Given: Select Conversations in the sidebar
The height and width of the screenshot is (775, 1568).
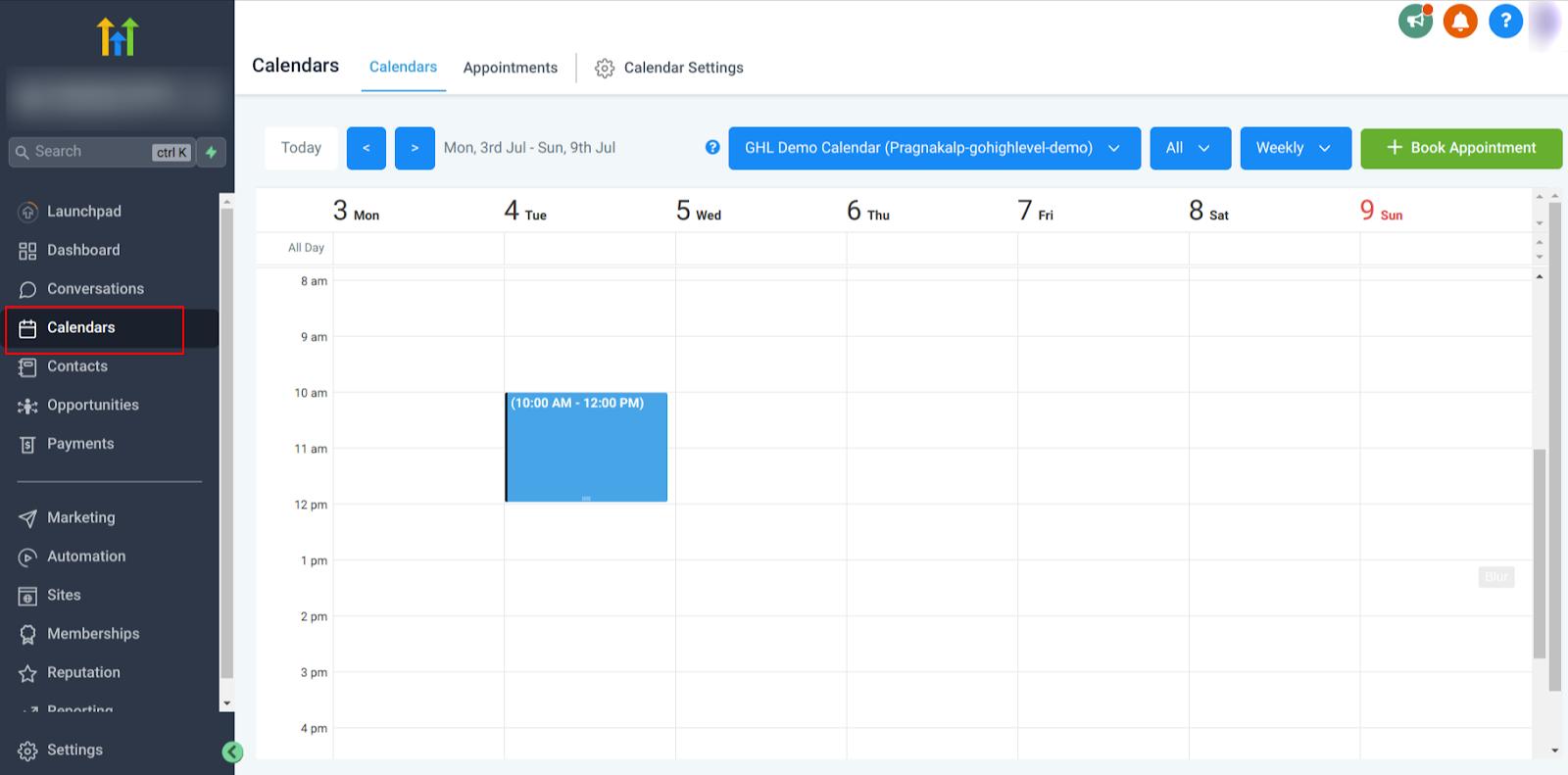Looking at the screenshot, I should point(95,289).
